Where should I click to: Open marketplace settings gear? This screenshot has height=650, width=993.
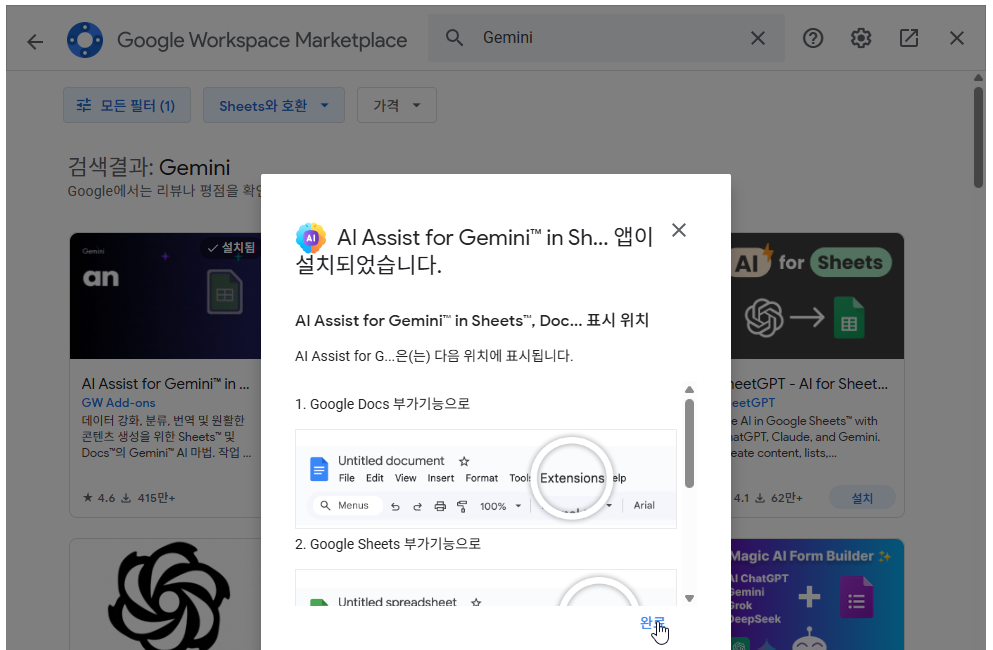click(x=861, y=39)
